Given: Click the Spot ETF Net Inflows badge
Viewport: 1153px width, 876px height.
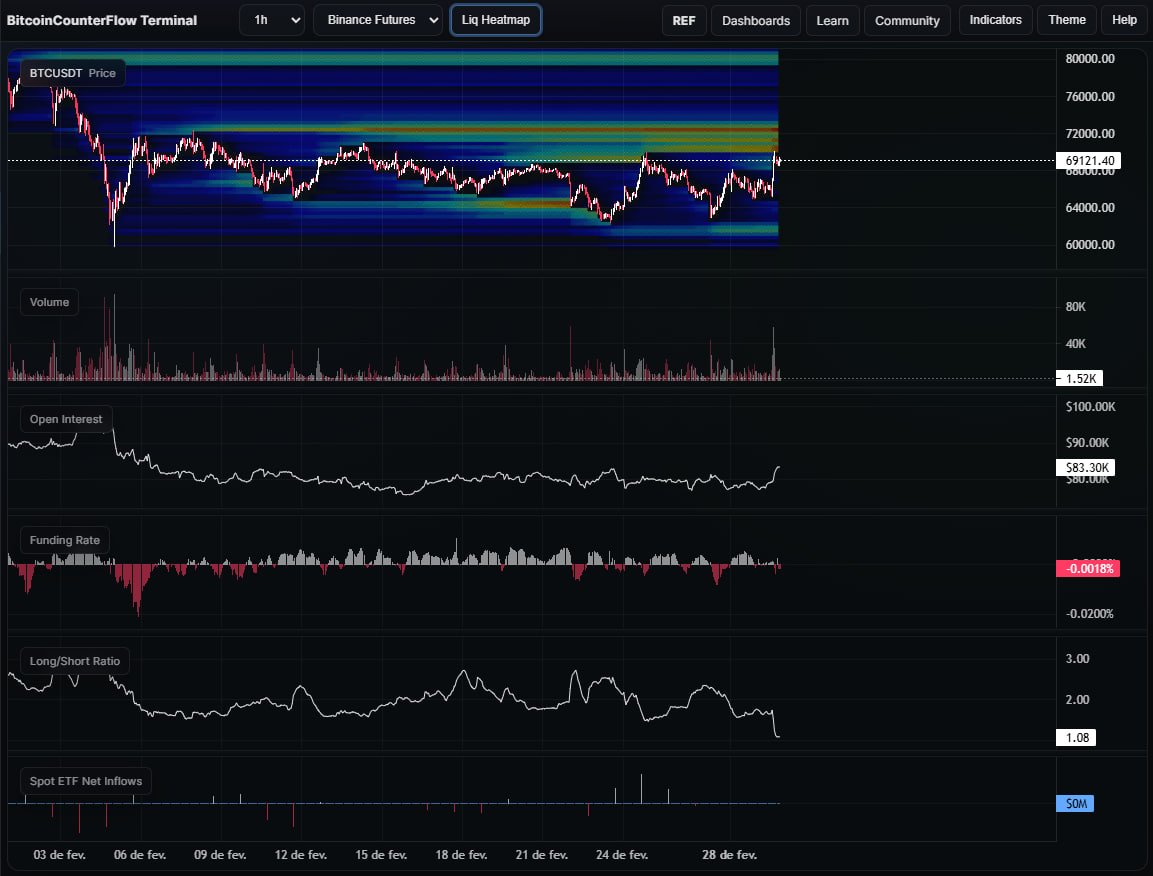Looking at the screenshot, I should click(x=85, y=781).
